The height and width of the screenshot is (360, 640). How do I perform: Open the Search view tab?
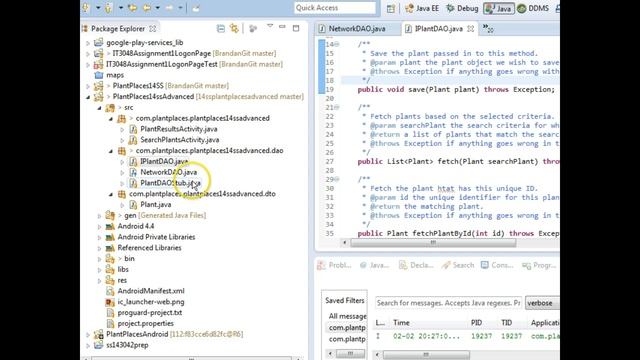click(x=458, y=265)
